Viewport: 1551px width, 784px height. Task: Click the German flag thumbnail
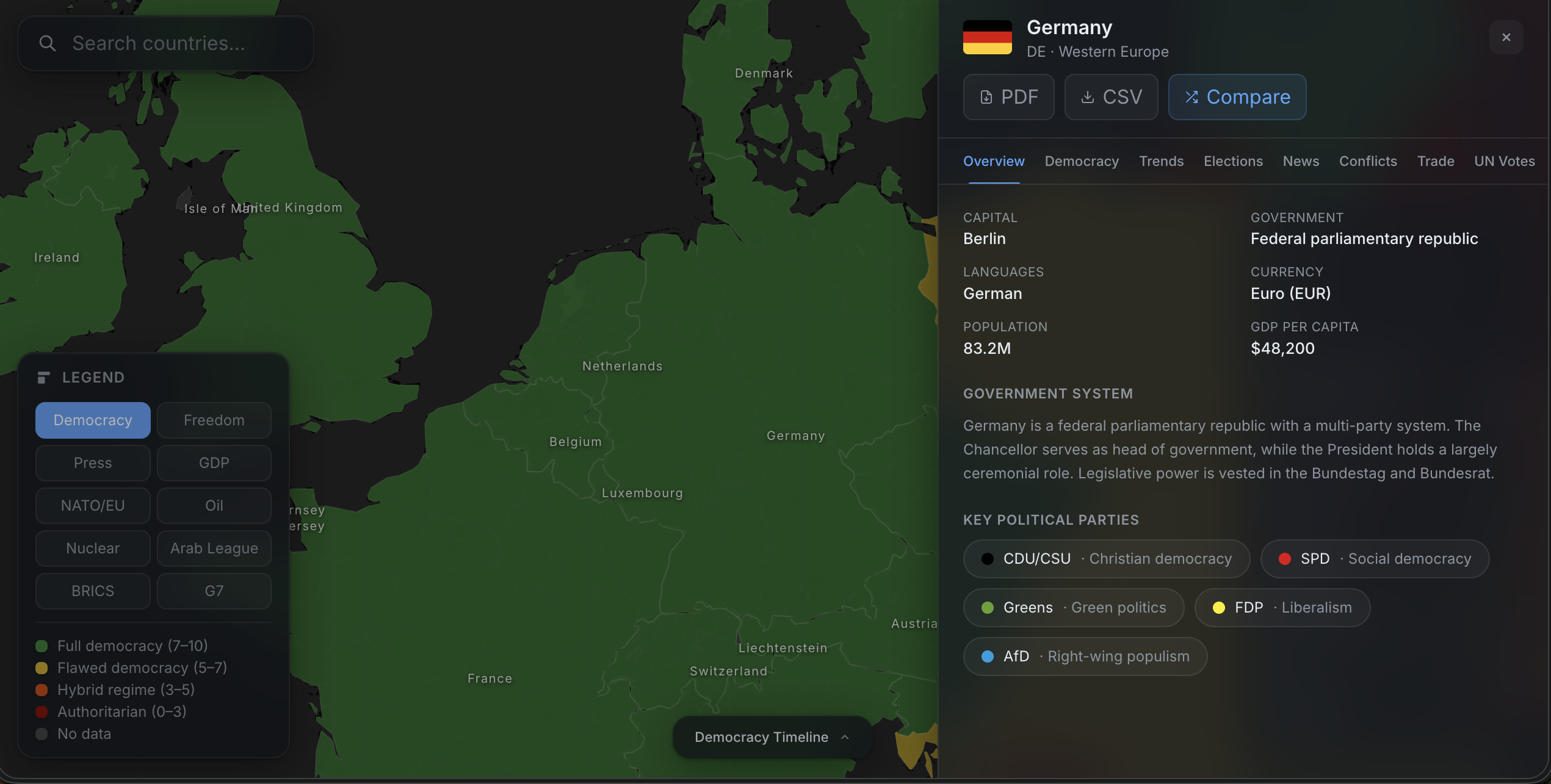[x=987, y=37]
